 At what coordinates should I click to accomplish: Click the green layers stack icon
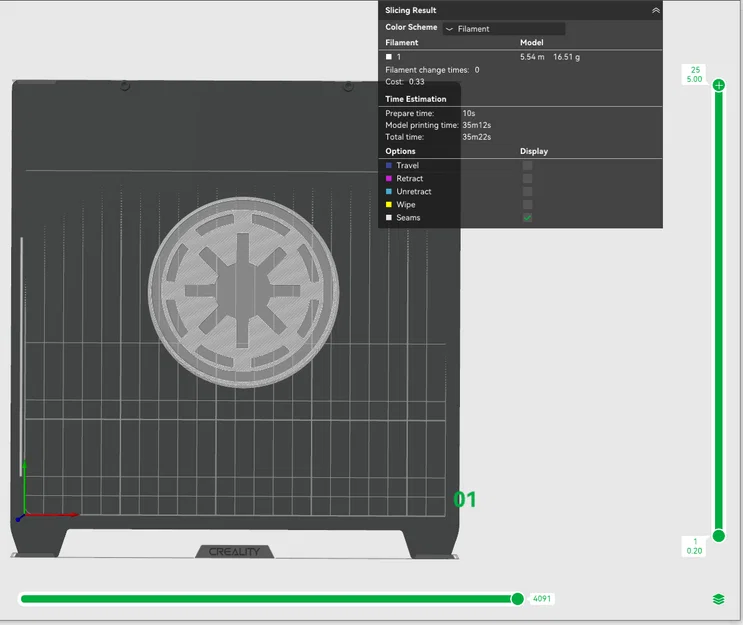718,599
